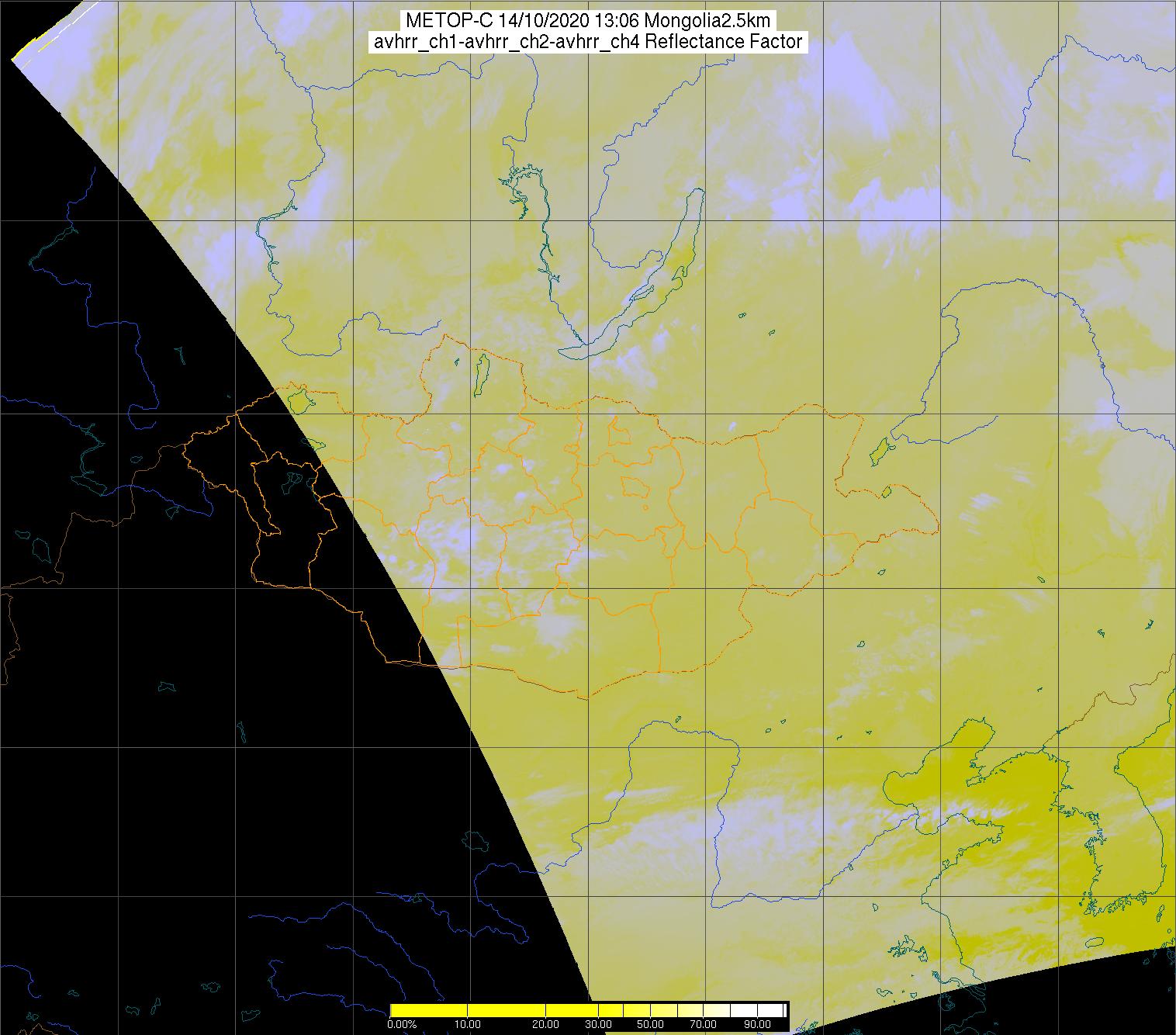Click the METOP-C 14/10/2020 13:06 title line
1176x1035 pixels.
tap(588, 21)
